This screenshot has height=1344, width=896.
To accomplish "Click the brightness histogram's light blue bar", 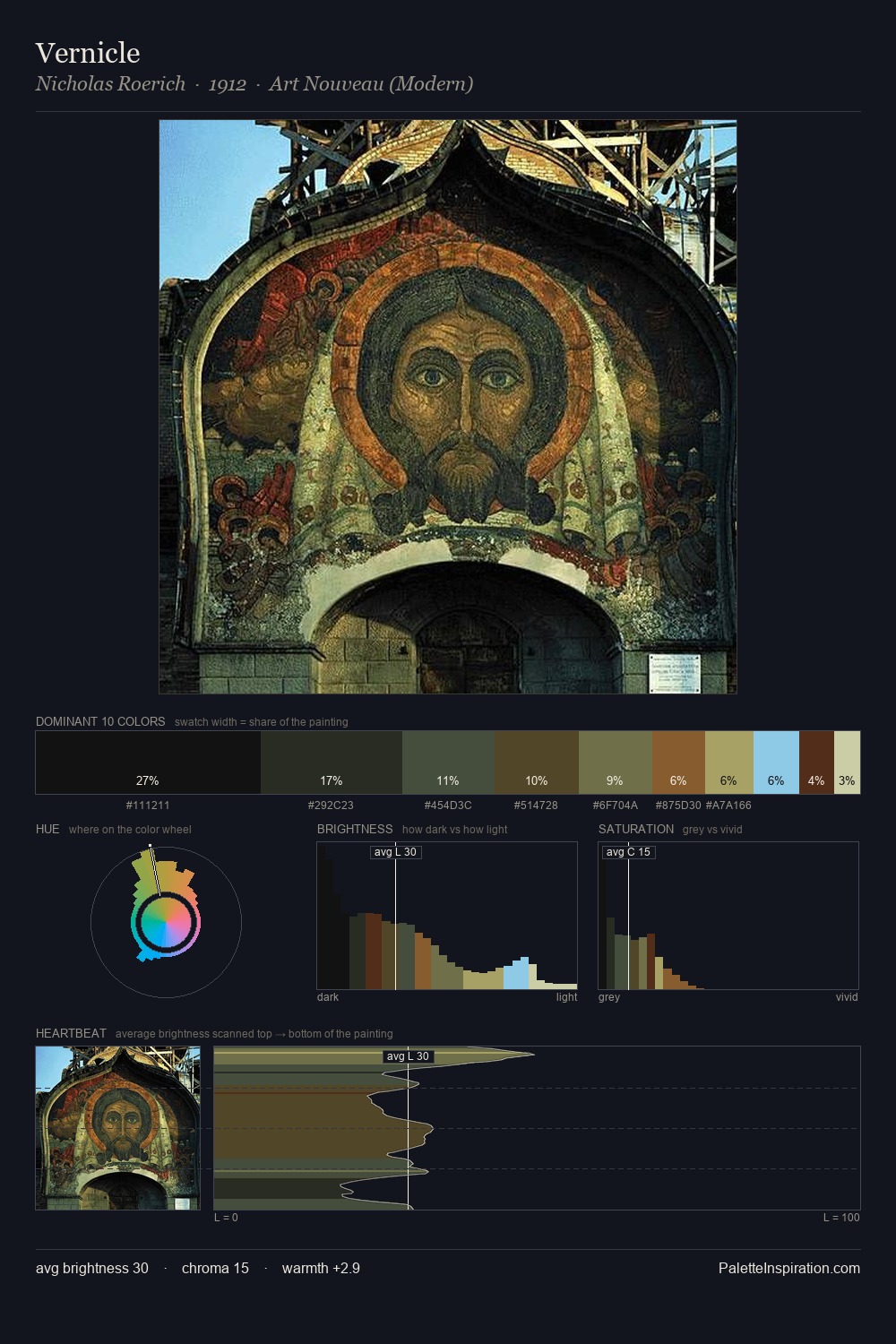I will tap(516, 974).
